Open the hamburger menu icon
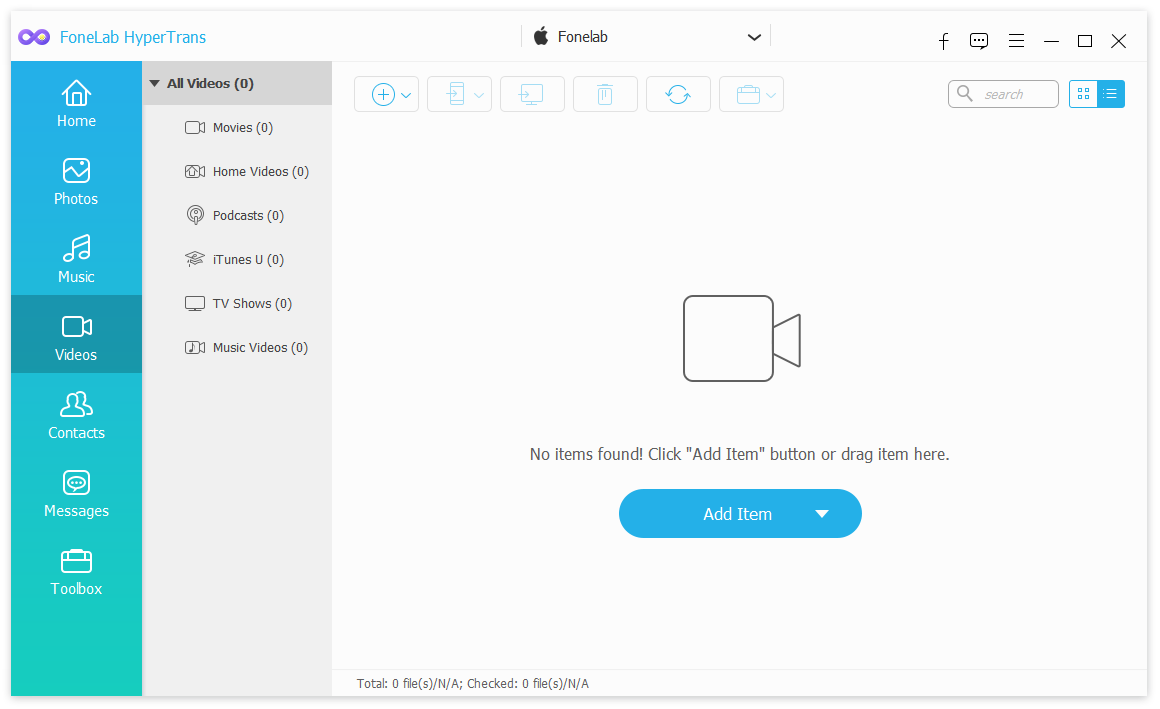Screen dimensions: 1160x709 pos(1016,41)
